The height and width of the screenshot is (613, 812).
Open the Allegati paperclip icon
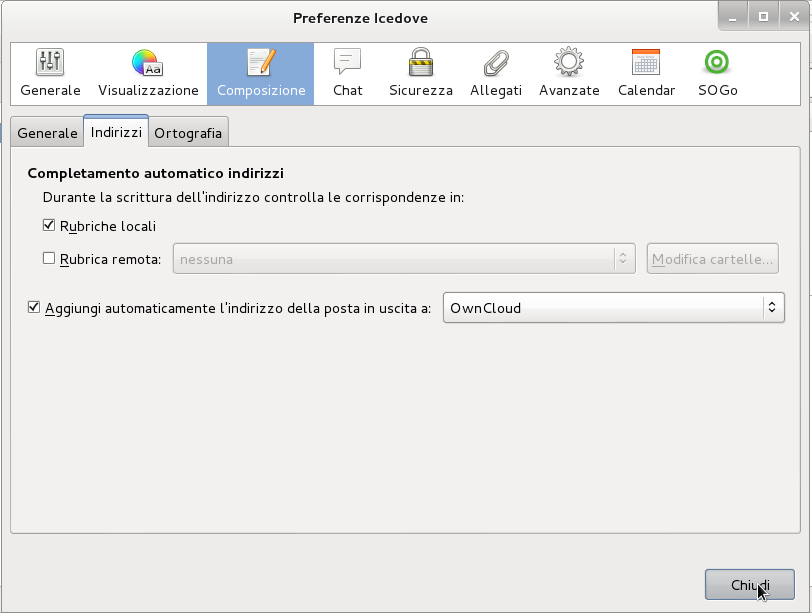[496, 63]
